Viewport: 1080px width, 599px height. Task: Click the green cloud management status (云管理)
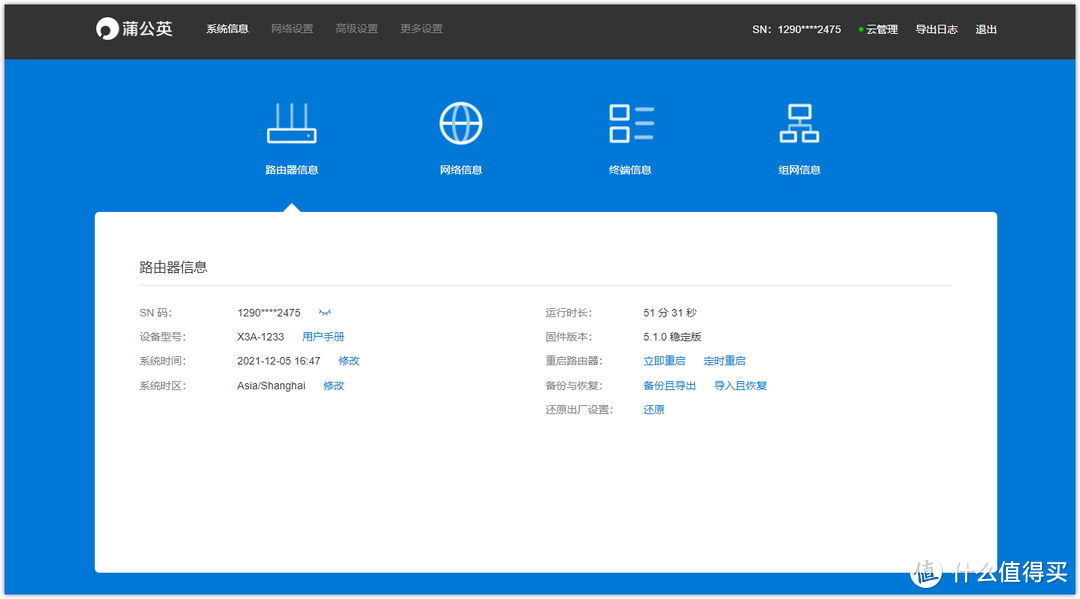pyautogui.click(x=878, y=29)
